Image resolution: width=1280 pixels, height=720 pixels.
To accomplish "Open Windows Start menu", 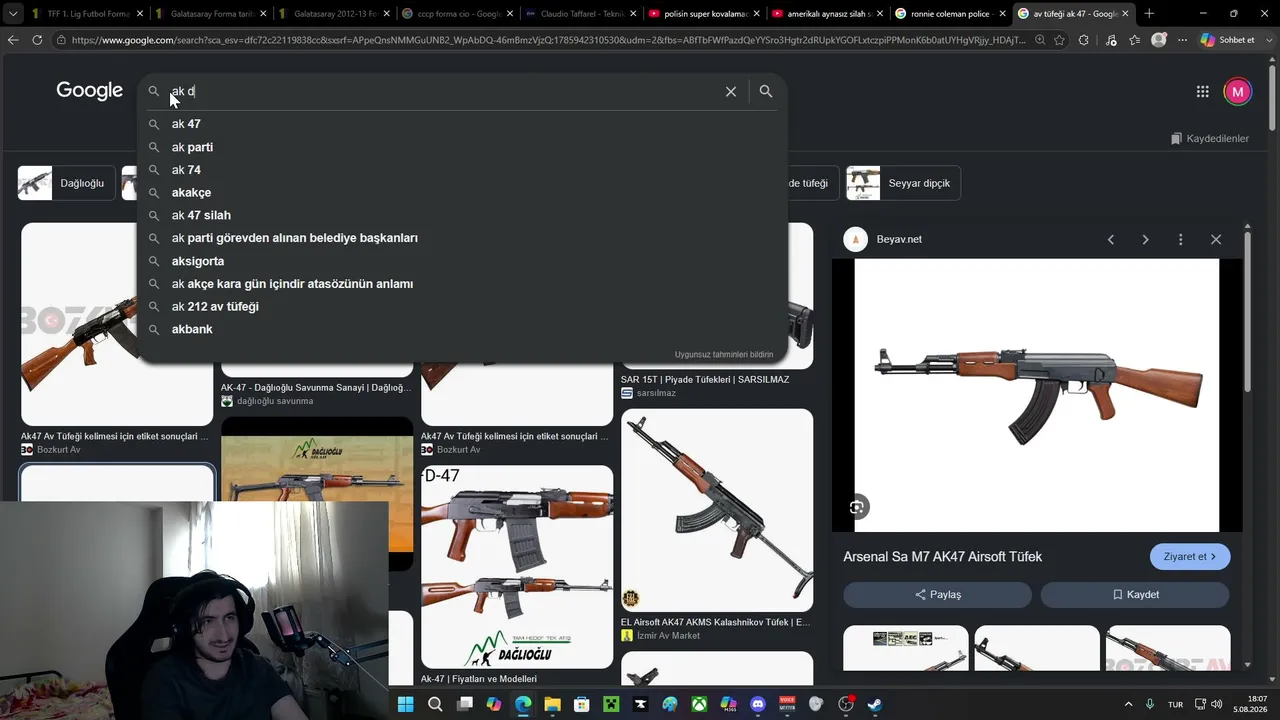I will [x=406, y=704].
